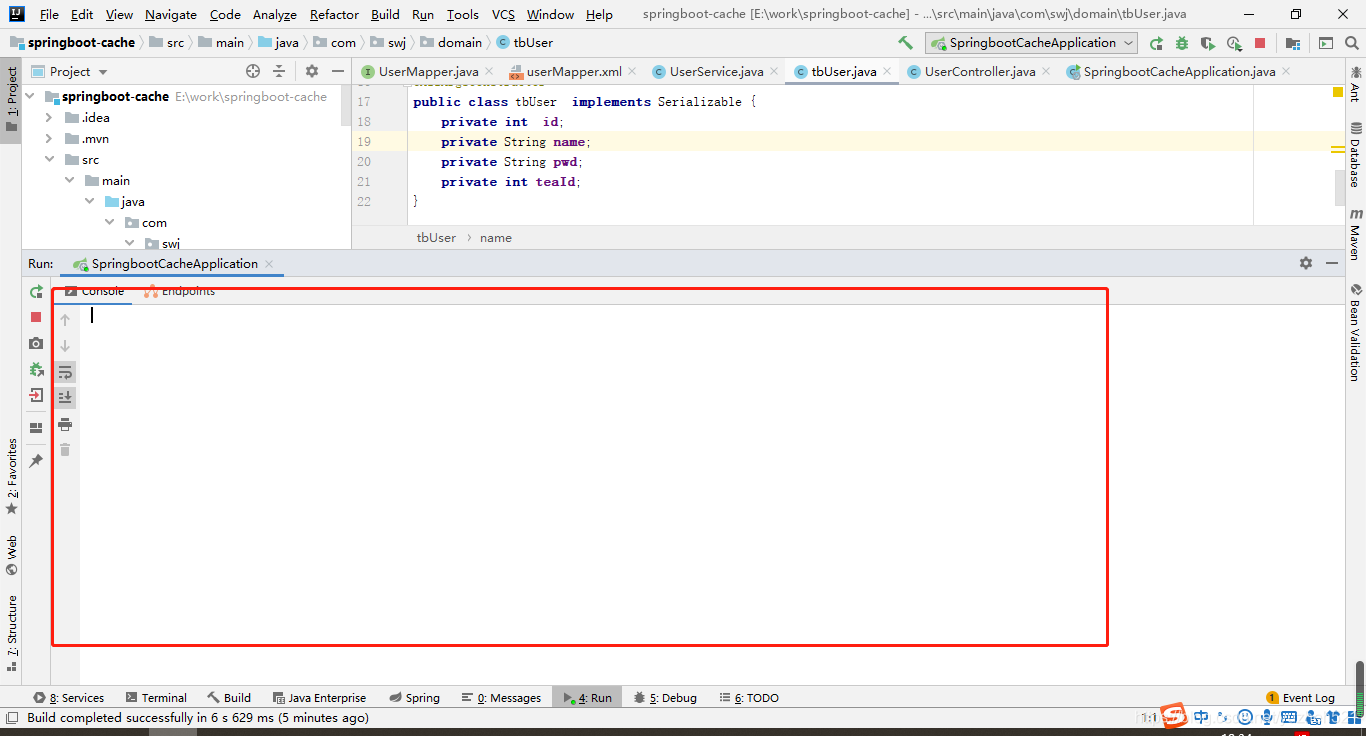Click the Collapse All icon in Project panel

point(279,71)
